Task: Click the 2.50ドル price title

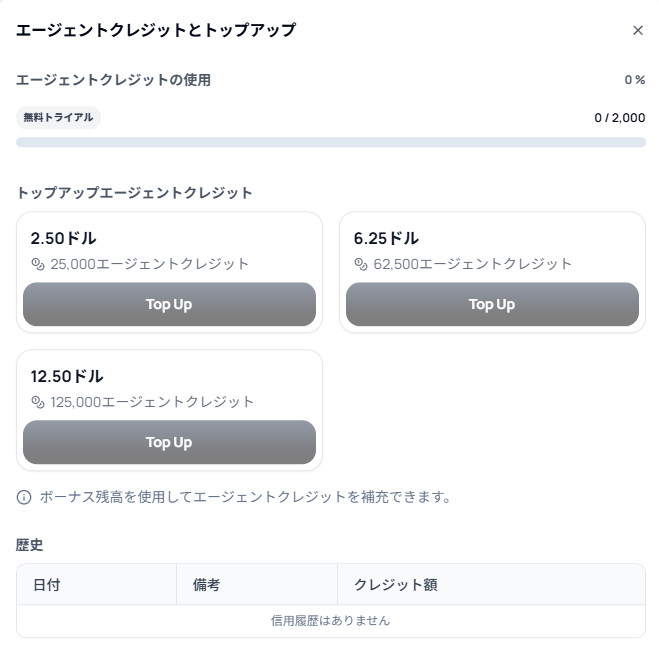Action: (x=63, y=239)
